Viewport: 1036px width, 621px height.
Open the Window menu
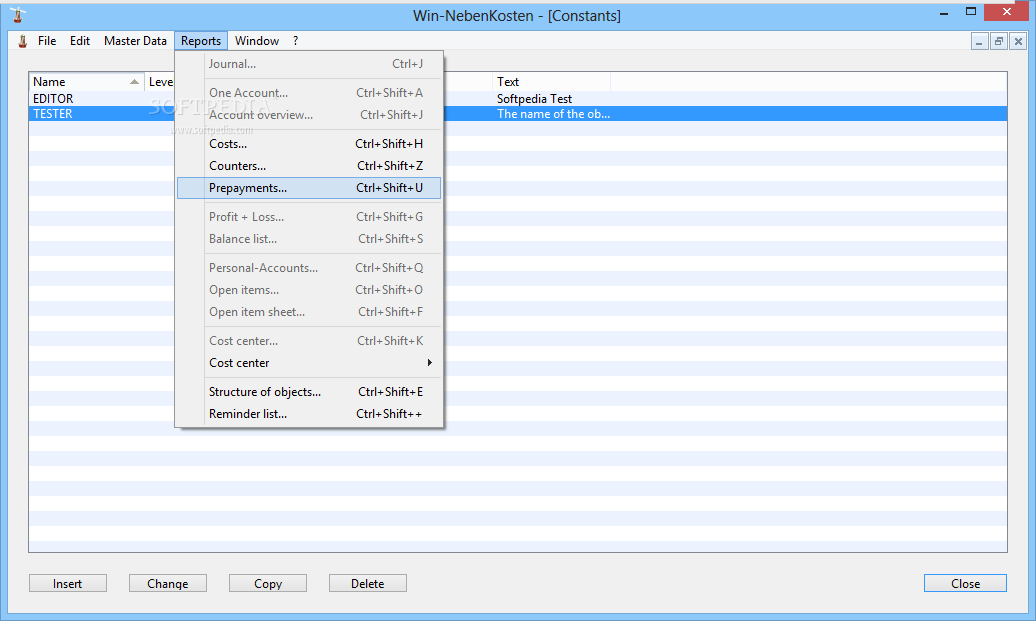[257, 41]
